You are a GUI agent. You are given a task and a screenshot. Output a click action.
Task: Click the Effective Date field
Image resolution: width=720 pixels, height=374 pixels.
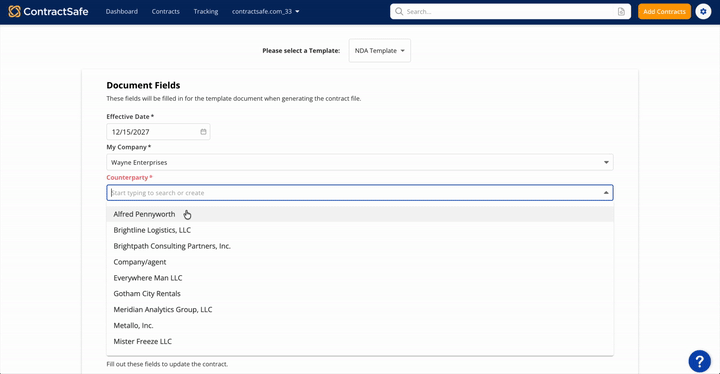tap(158, 132)
